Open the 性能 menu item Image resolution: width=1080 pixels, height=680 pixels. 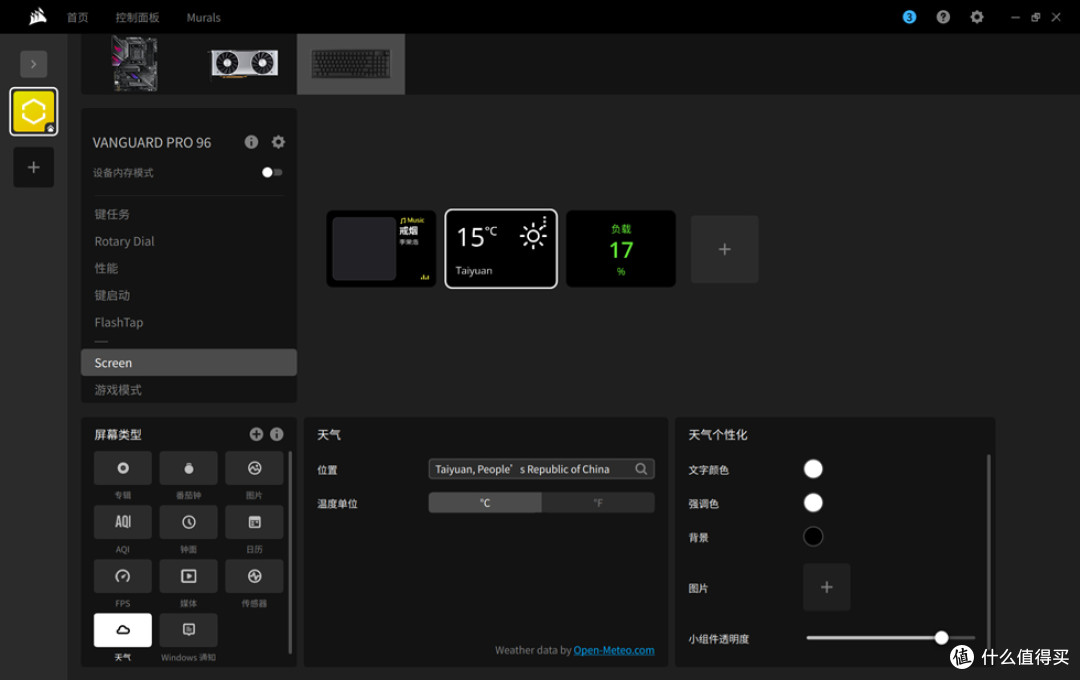point(189,268)
